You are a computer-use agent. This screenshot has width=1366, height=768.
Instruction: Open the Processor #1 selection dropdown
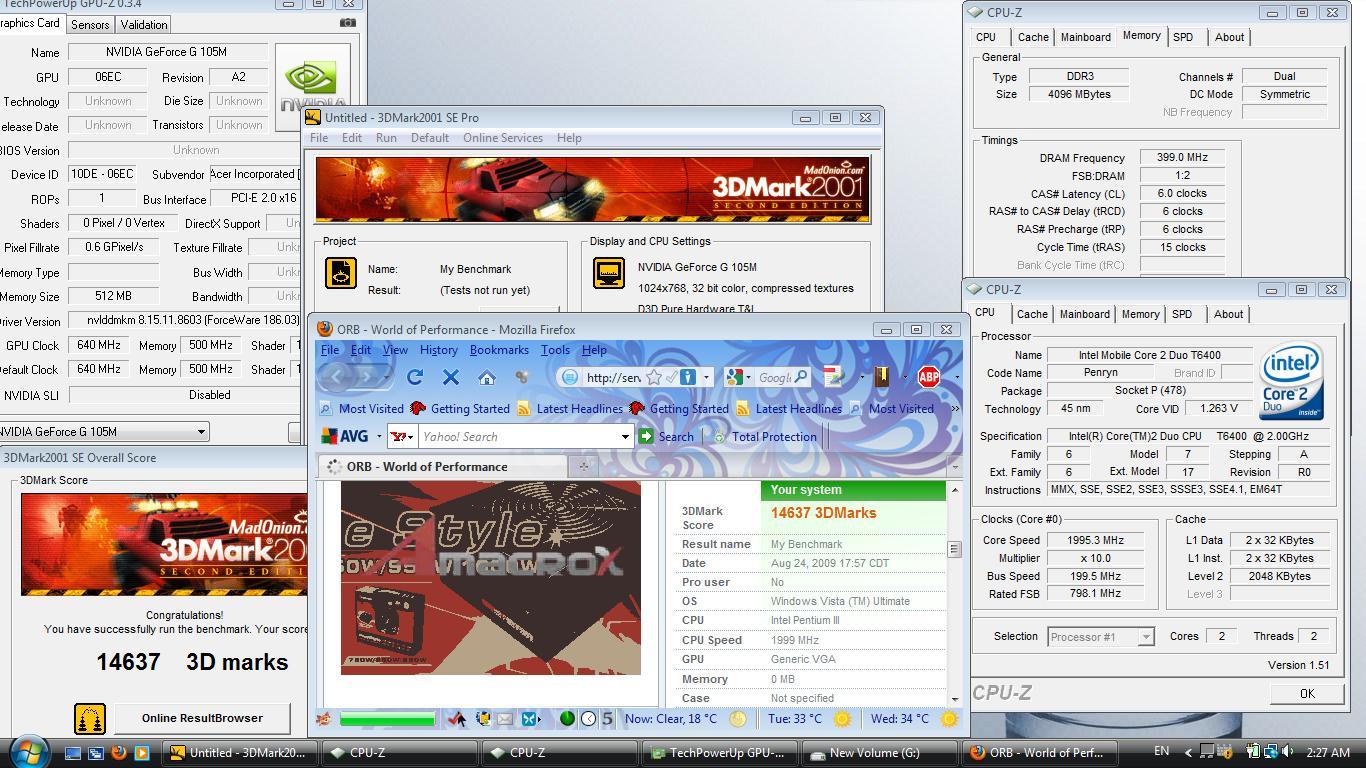tap(1146, 636)
